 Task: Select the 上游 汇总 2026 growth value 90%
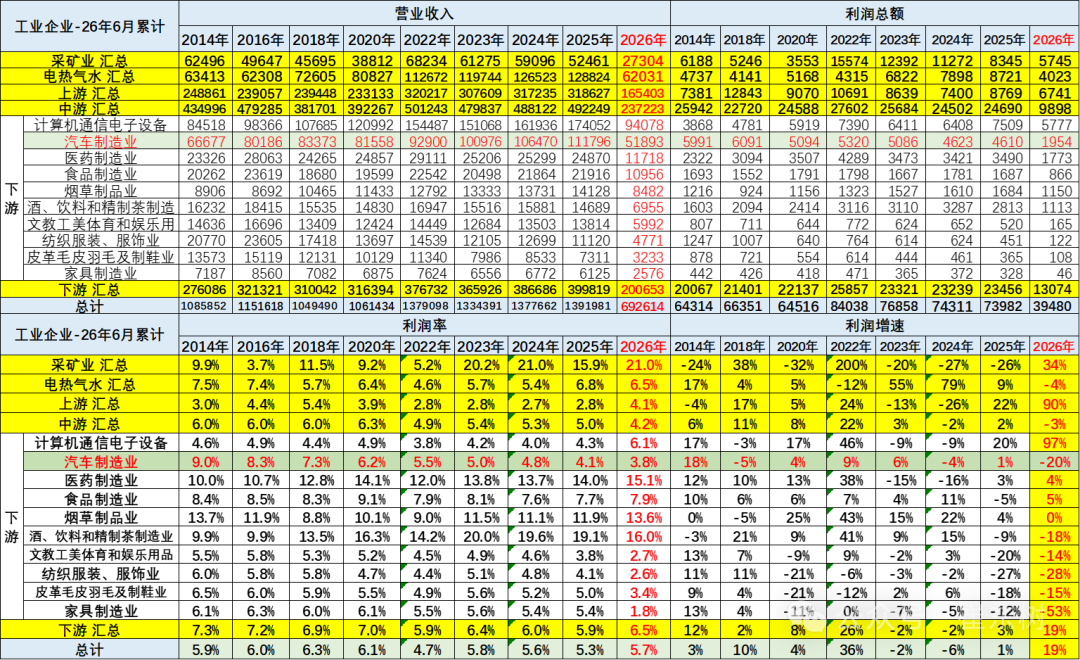pyautogui.click(x=1054, y=404)
